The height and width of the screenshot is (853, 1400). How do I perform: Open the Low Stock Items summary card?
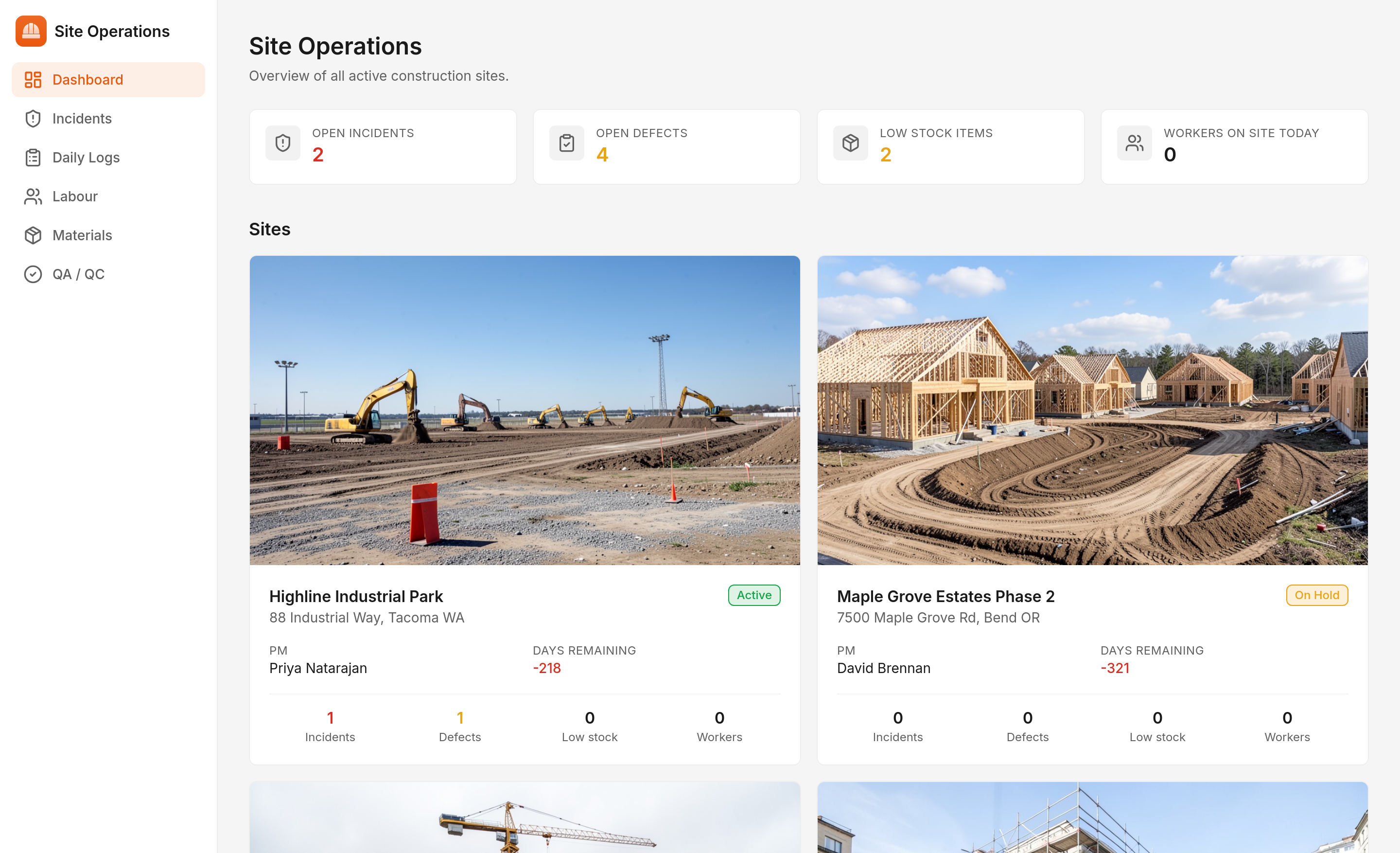coord(950,146)
